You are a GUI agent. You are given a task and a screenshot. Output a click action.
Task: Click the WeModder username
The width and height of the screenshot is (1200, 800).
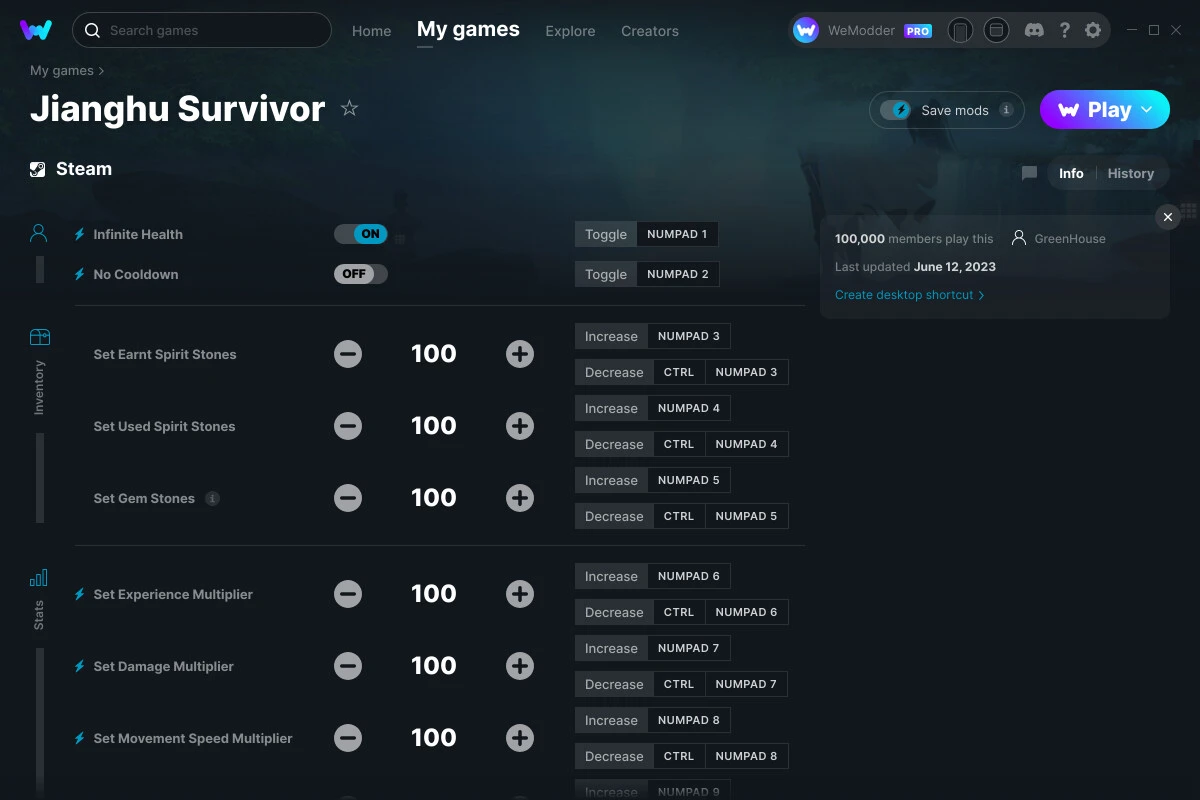[x=862, y=31]
